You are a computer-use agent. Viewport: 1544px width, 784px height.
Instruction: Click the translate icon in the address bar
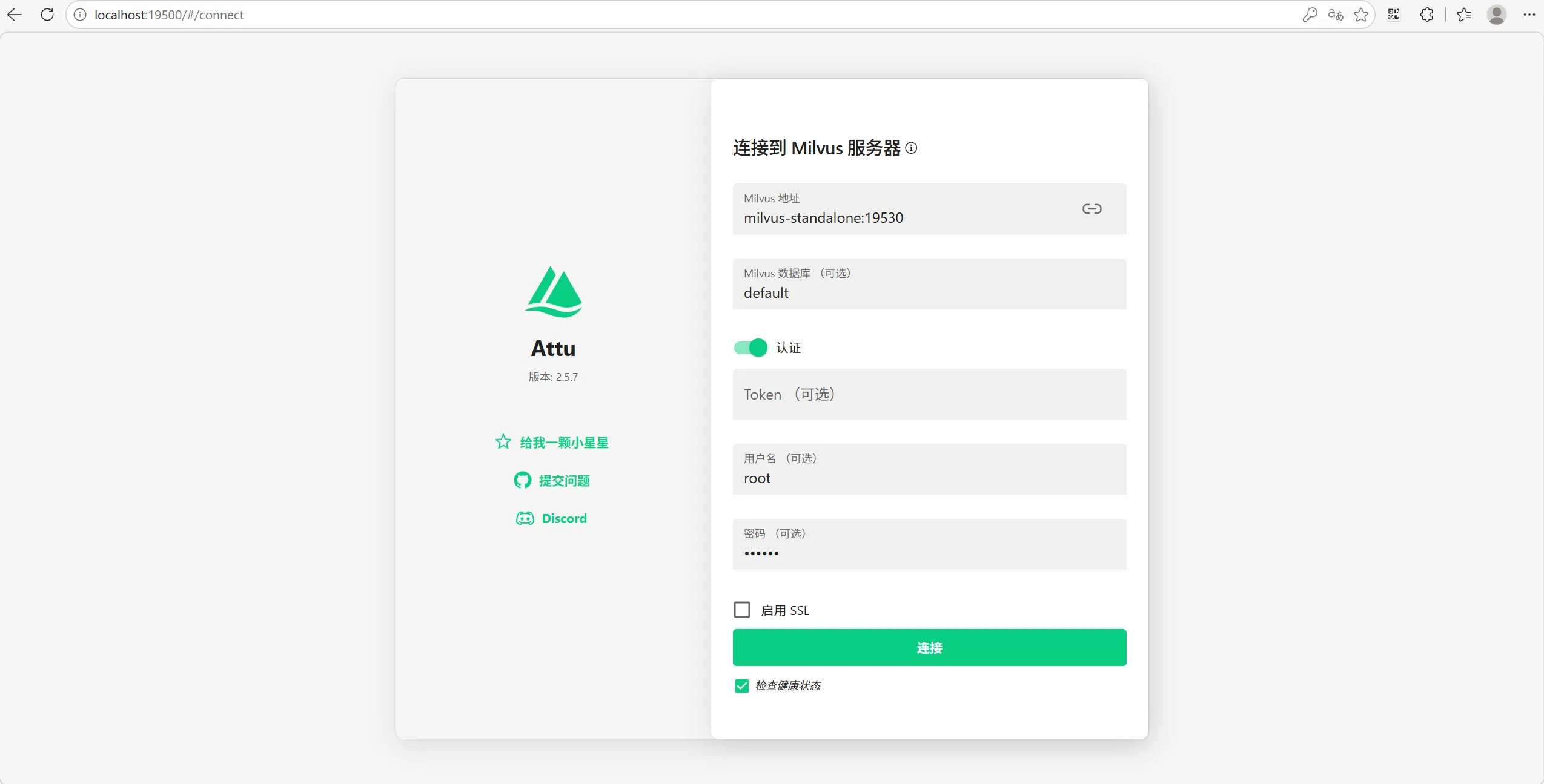click(1334, 14)
